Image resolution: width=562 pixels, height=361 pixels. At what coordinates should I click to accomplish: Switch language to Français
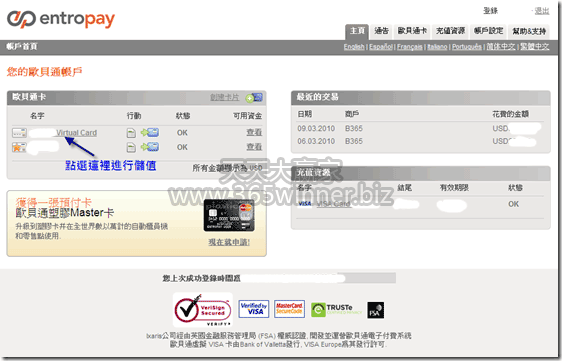tap(410, 47)
